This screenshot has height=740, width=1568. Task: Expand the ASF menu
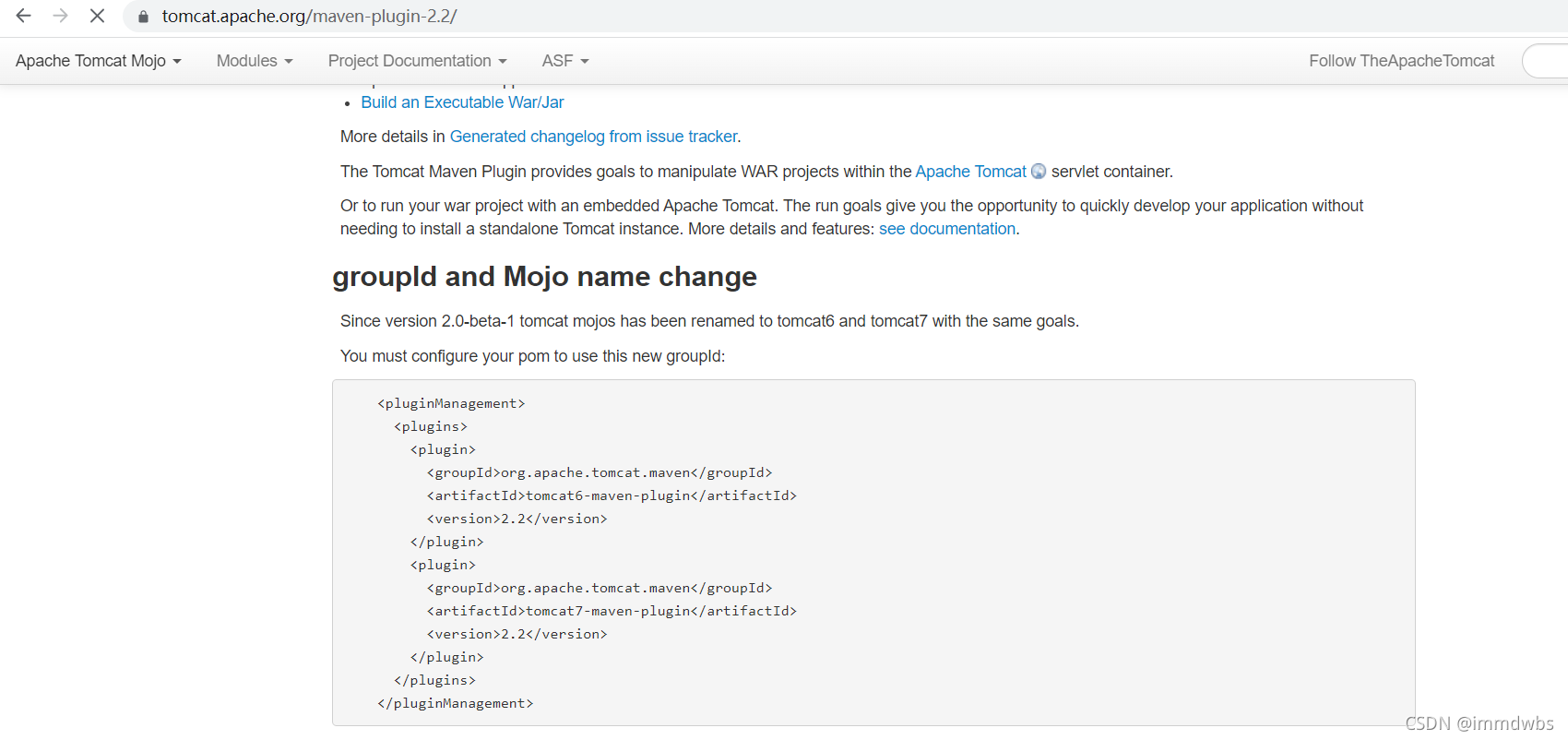pyautogui.click(x=565, y=61)
